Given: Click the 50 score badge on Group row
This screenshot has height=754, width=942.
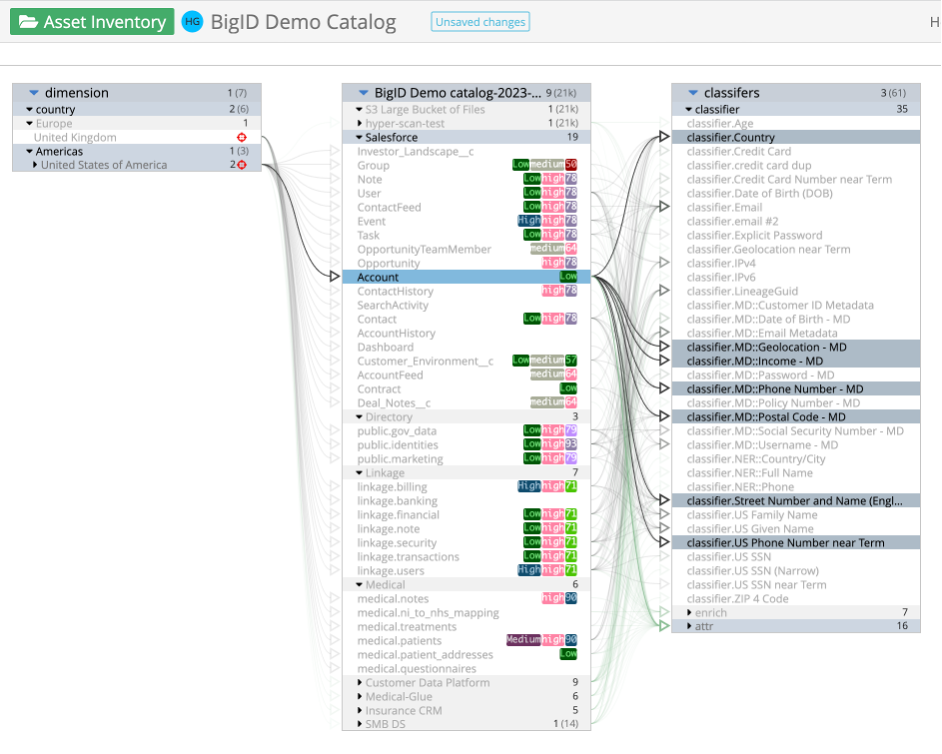Looking at the screenshot, I should [571, 165].
